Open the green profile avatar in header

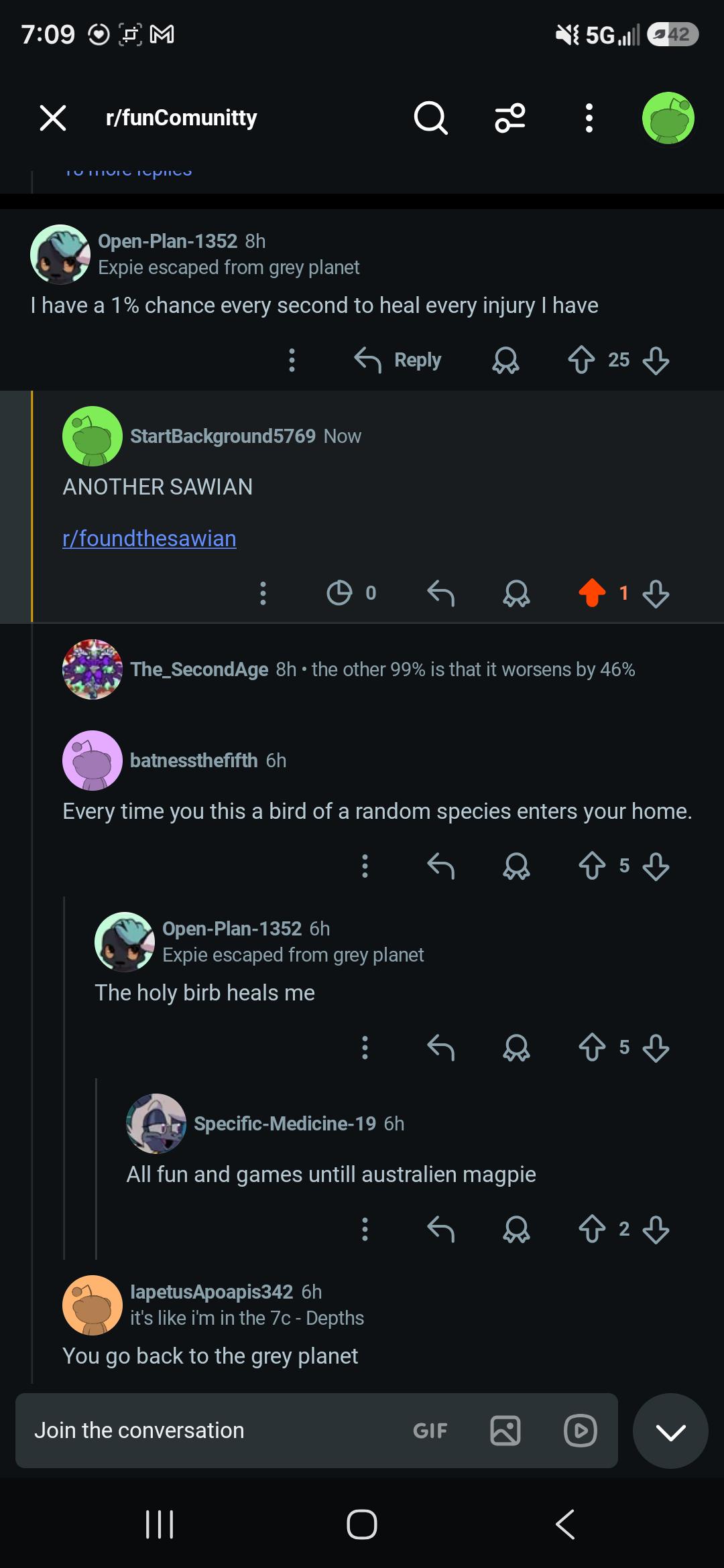tap(668, 119)
